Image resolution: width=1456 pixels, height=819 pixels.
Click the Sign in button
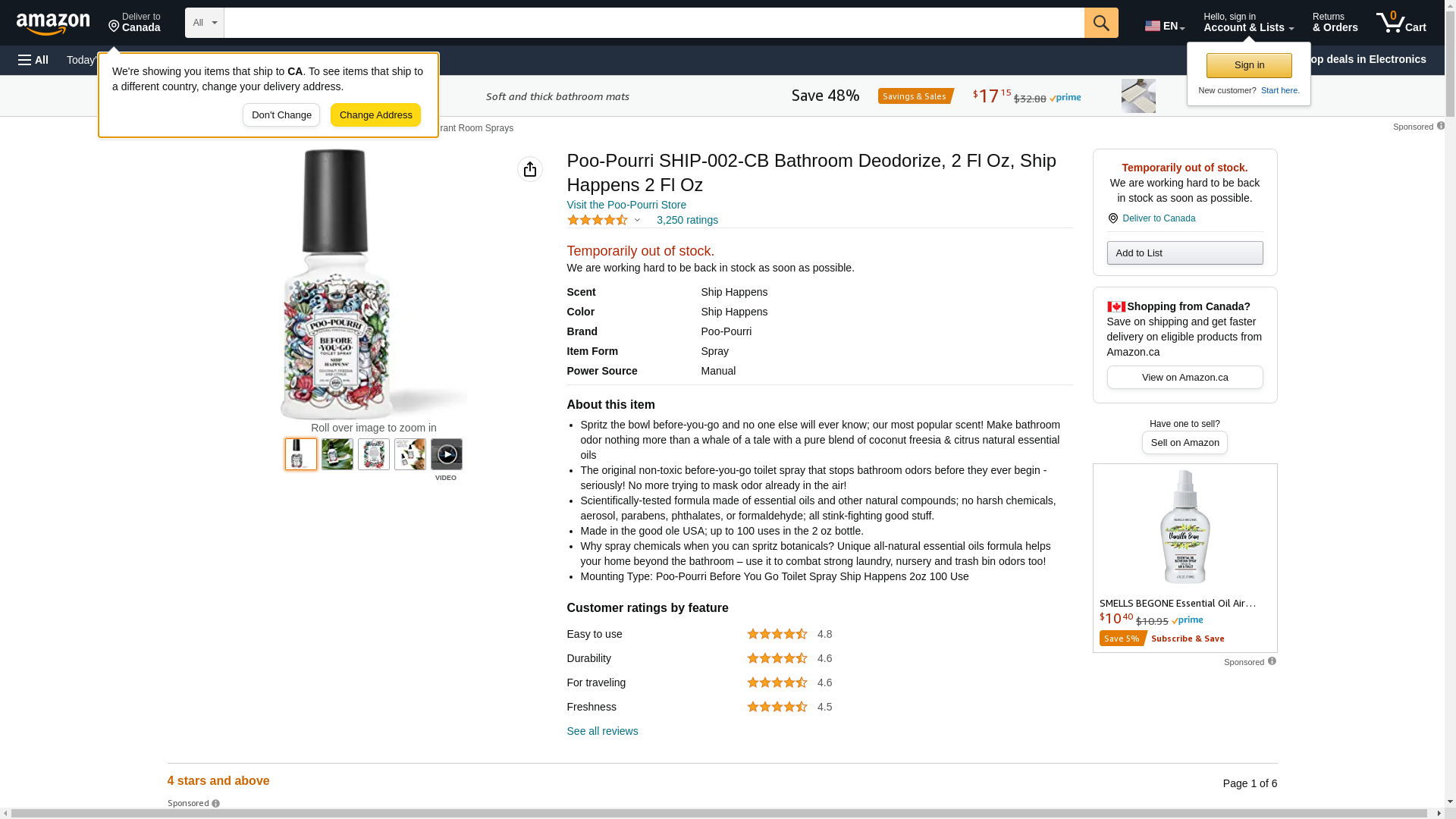tap(1249, 65)
